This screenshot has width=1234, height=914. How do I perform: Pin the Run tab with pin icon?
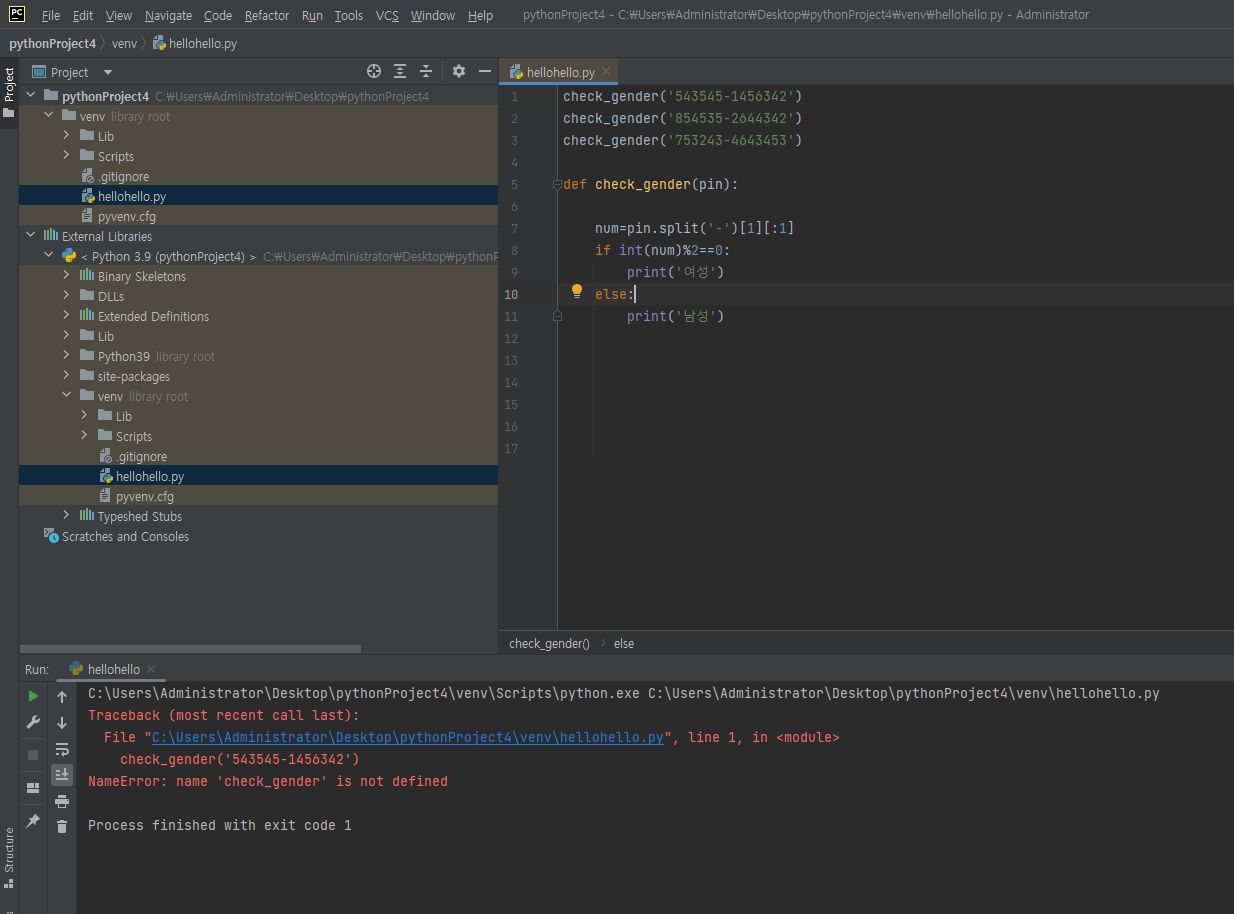point(33,821)
